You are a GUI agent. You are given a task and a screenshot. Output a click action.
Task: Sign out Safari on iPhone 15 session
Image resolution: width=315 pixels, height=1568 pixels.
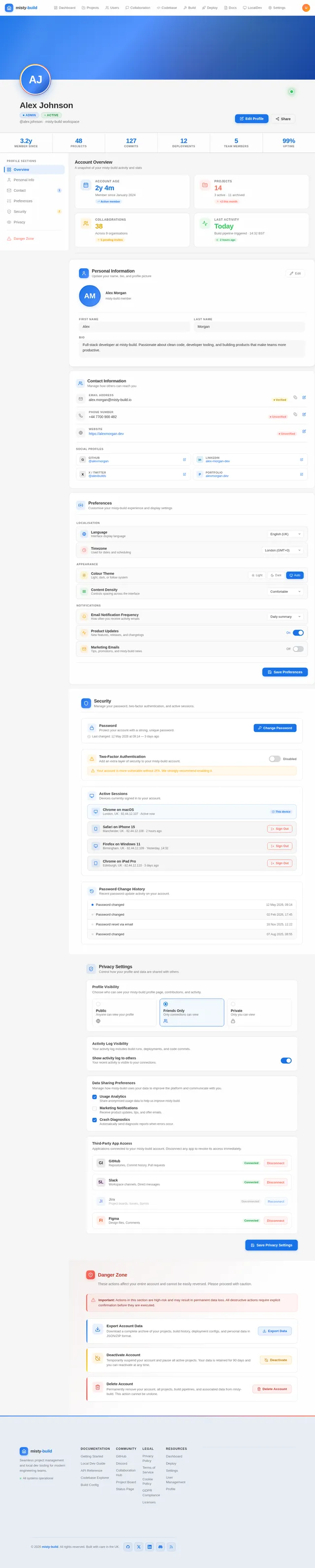280,829
